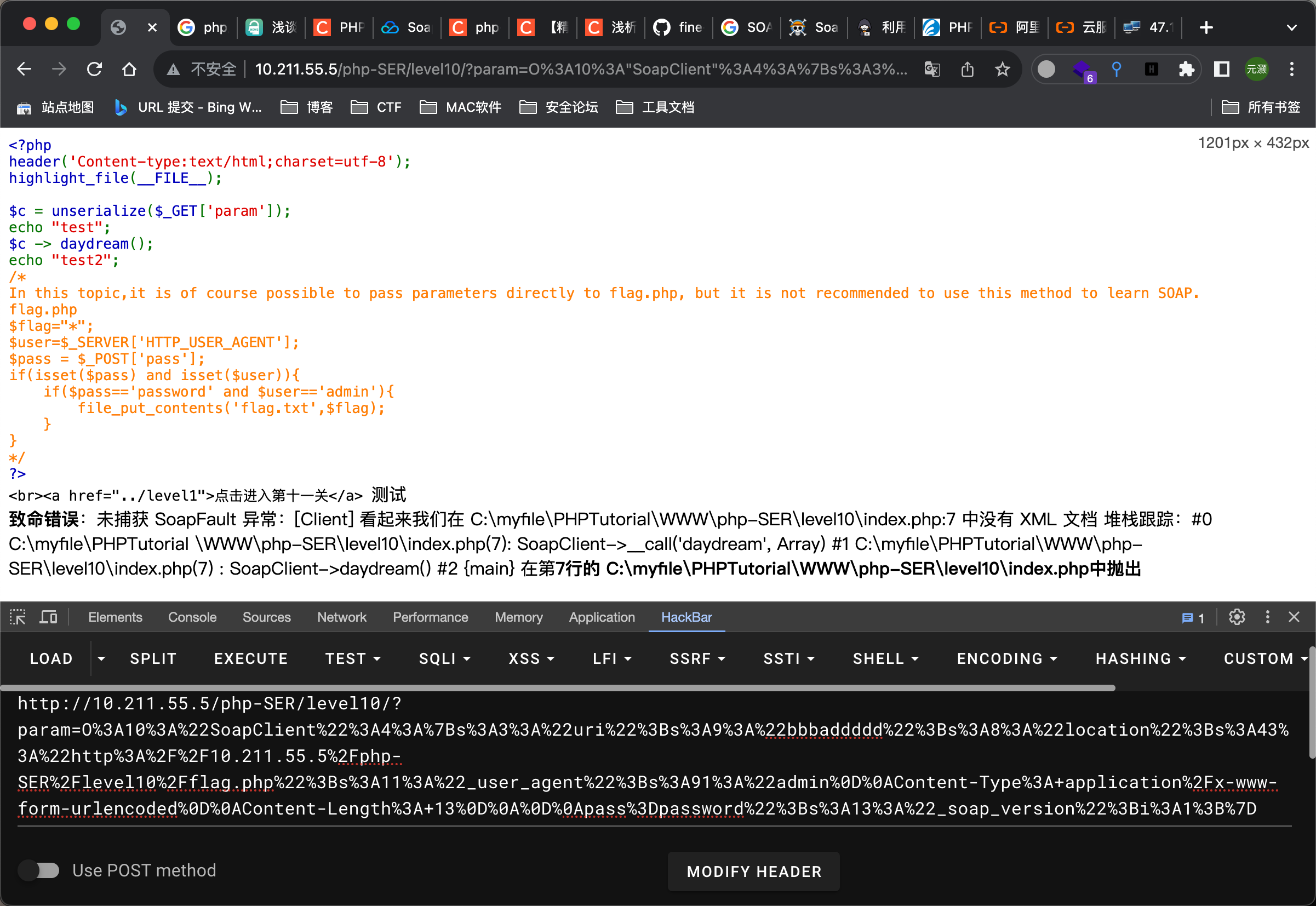Click the purple extension with badge 6

pos(1083,71)
